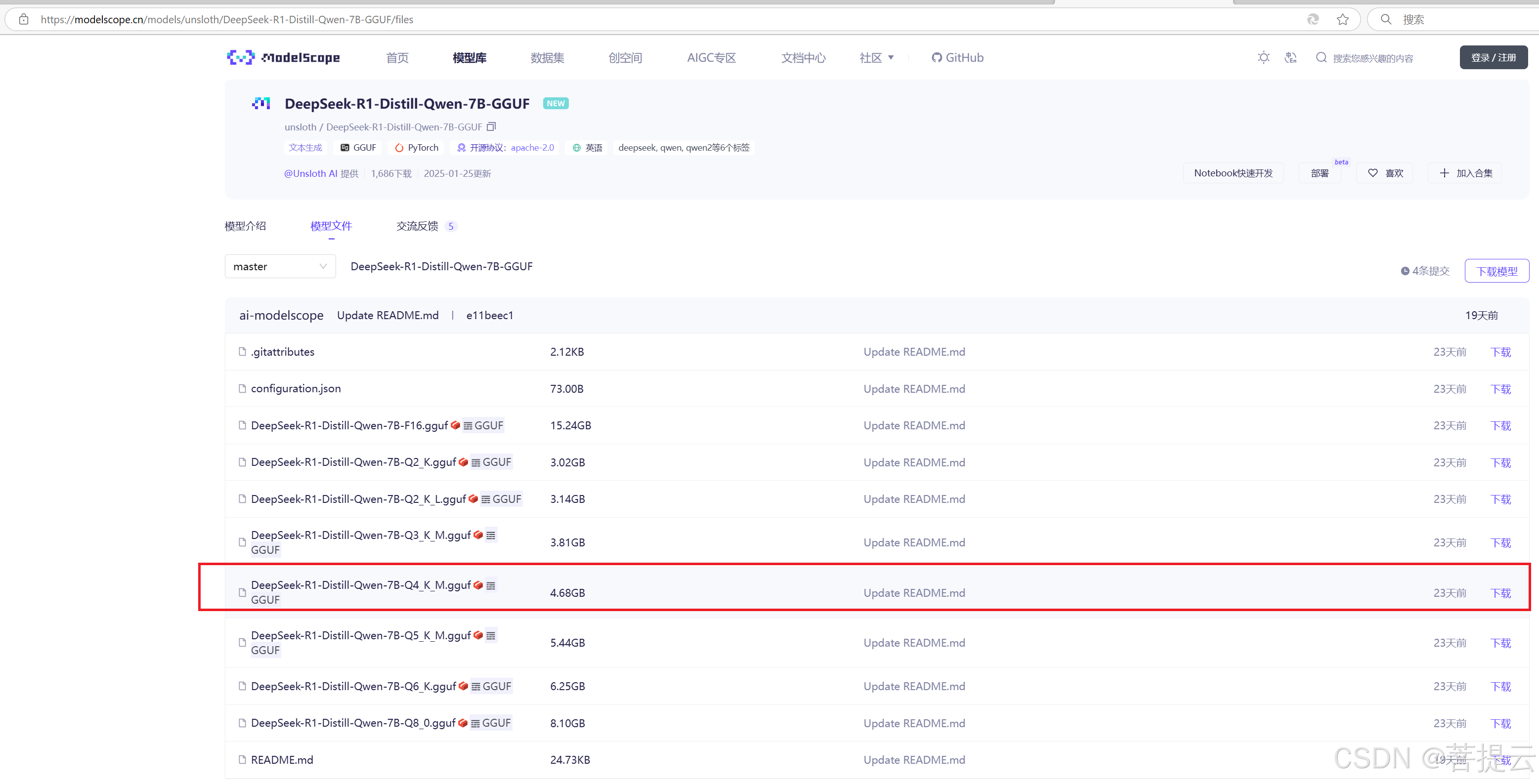Open the 社区 dropdown menu
The height and width of the screenshot is (784, 1539).
876,58
